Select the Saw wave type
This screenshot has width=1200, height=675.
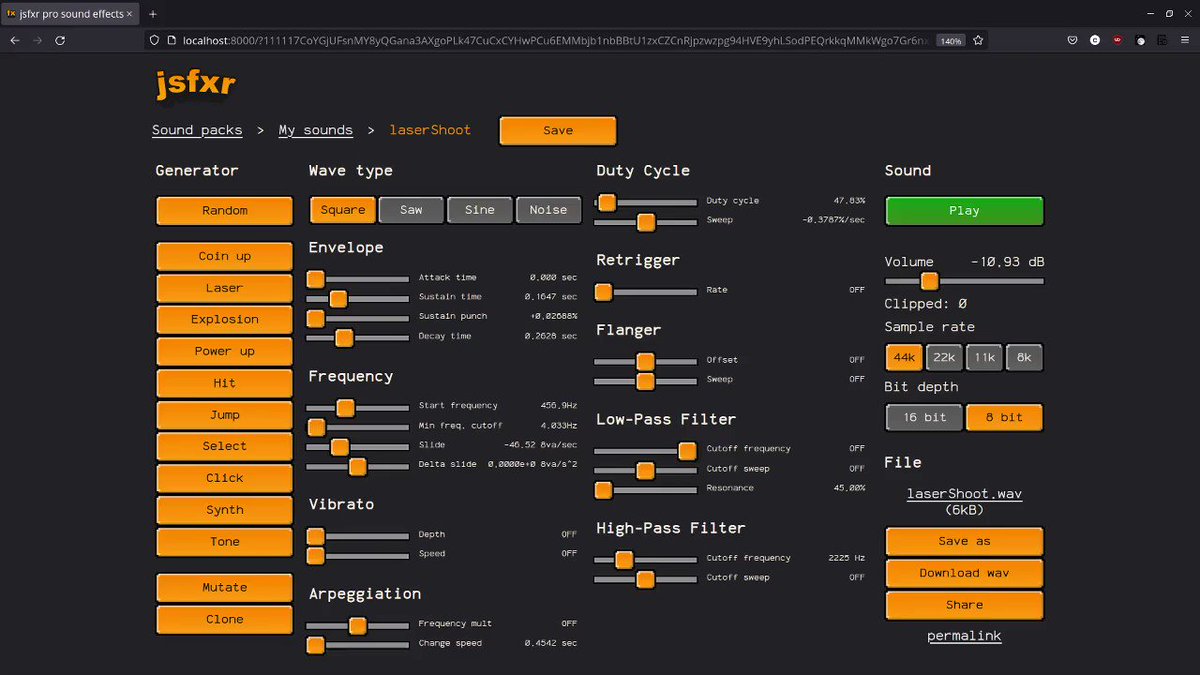[411, 210]
